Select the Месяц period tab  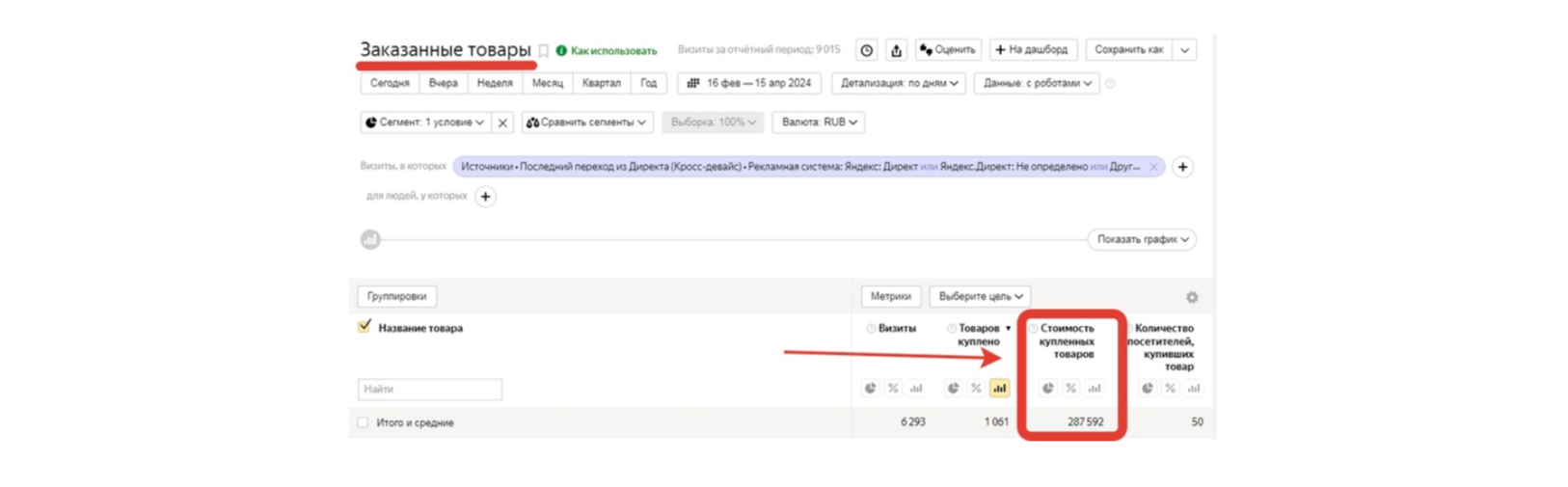point(548,83)
